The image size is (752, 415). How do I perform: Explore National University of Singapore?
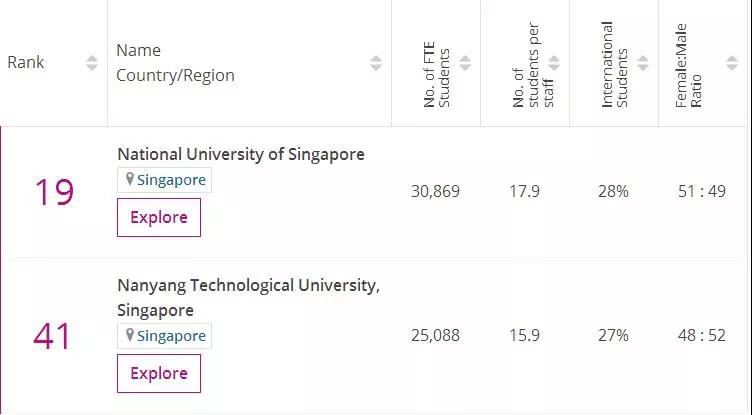[x=159, y=217]
